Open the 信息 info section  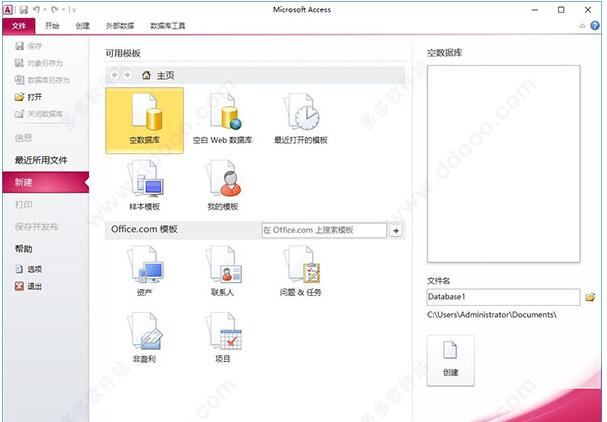23,137
